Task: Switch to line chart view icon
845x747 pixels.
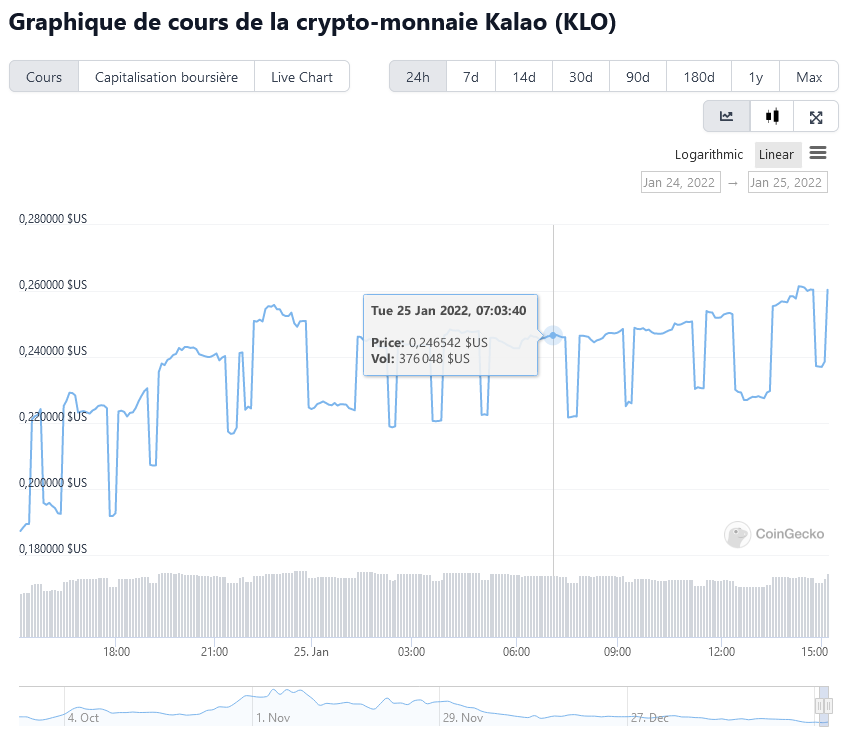Action: (x=726, y=117)
